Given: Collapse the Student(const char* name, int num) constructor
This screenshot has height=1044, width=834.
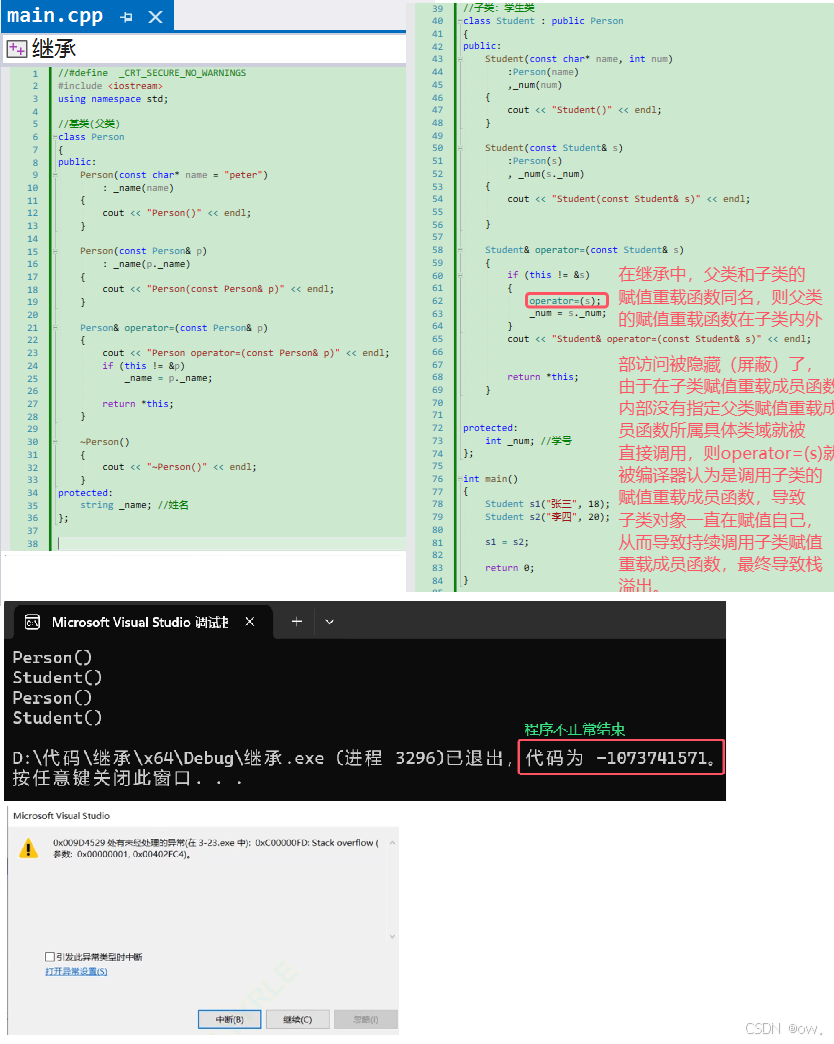Looking at the screenshot, I should pos(460,59).
